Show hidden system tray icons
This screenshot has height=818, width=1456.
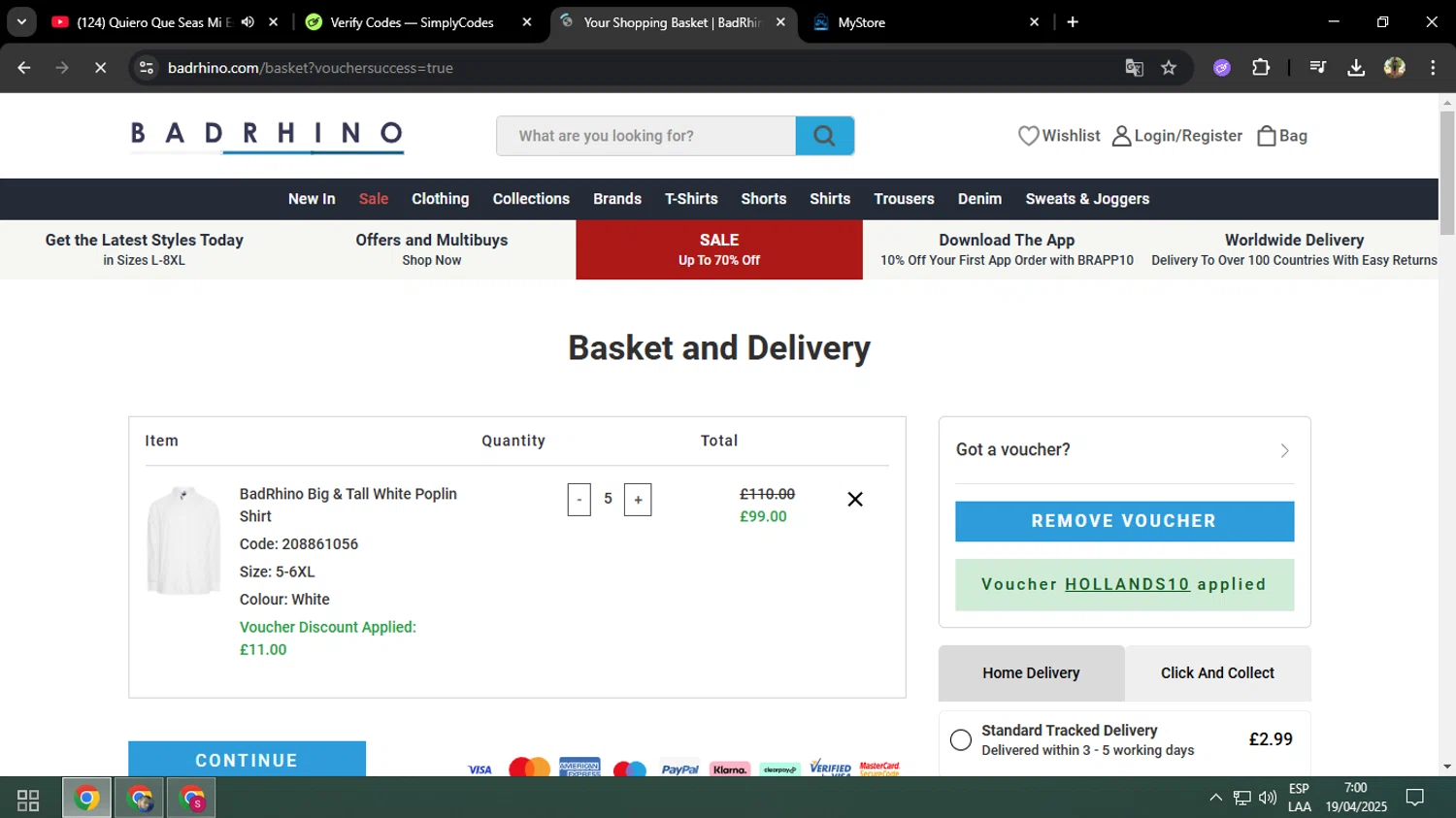[x=1215, y=798]
